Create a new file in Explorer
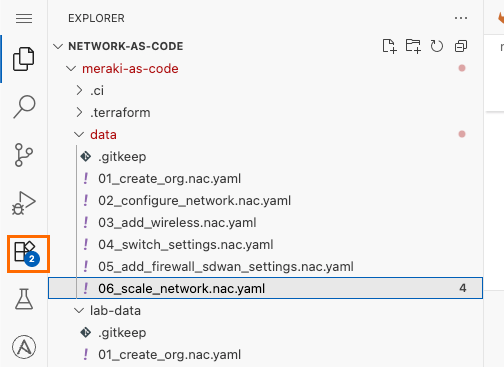This screenshot has height=367, width=504. point(389,46)
